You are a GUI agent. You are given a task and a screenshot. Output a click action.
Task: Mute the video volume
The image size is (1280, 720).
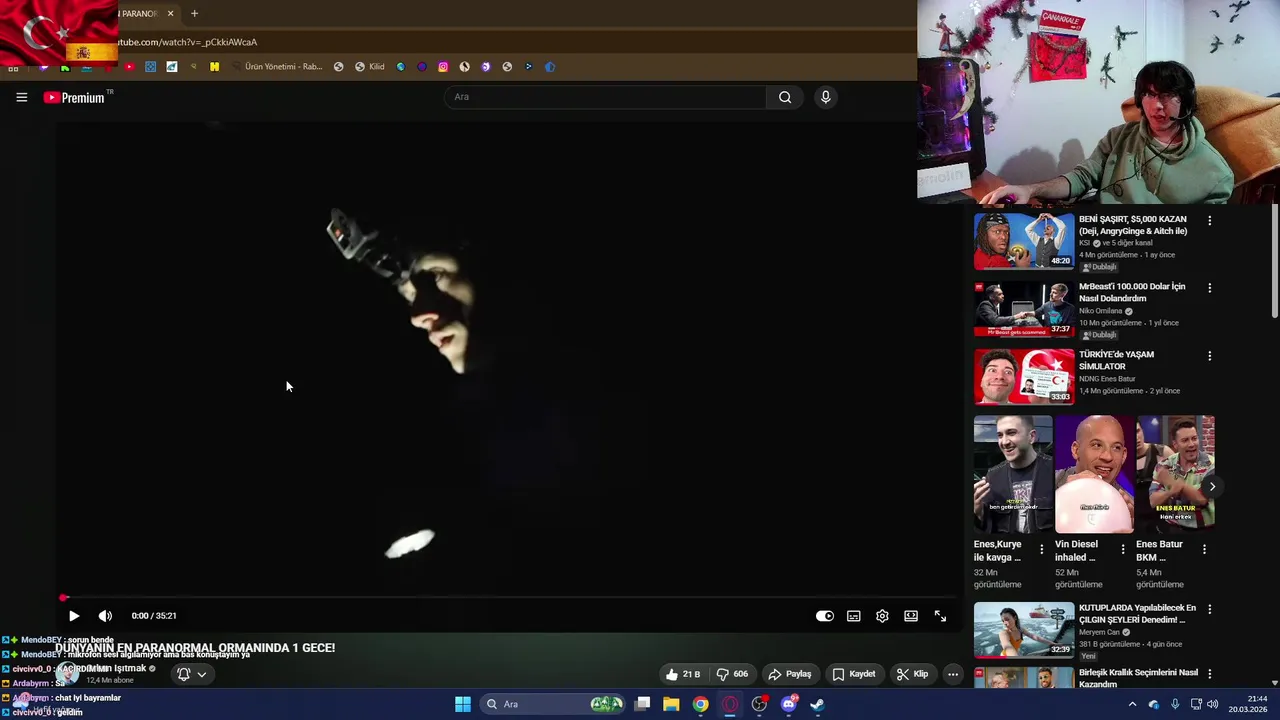105,616
